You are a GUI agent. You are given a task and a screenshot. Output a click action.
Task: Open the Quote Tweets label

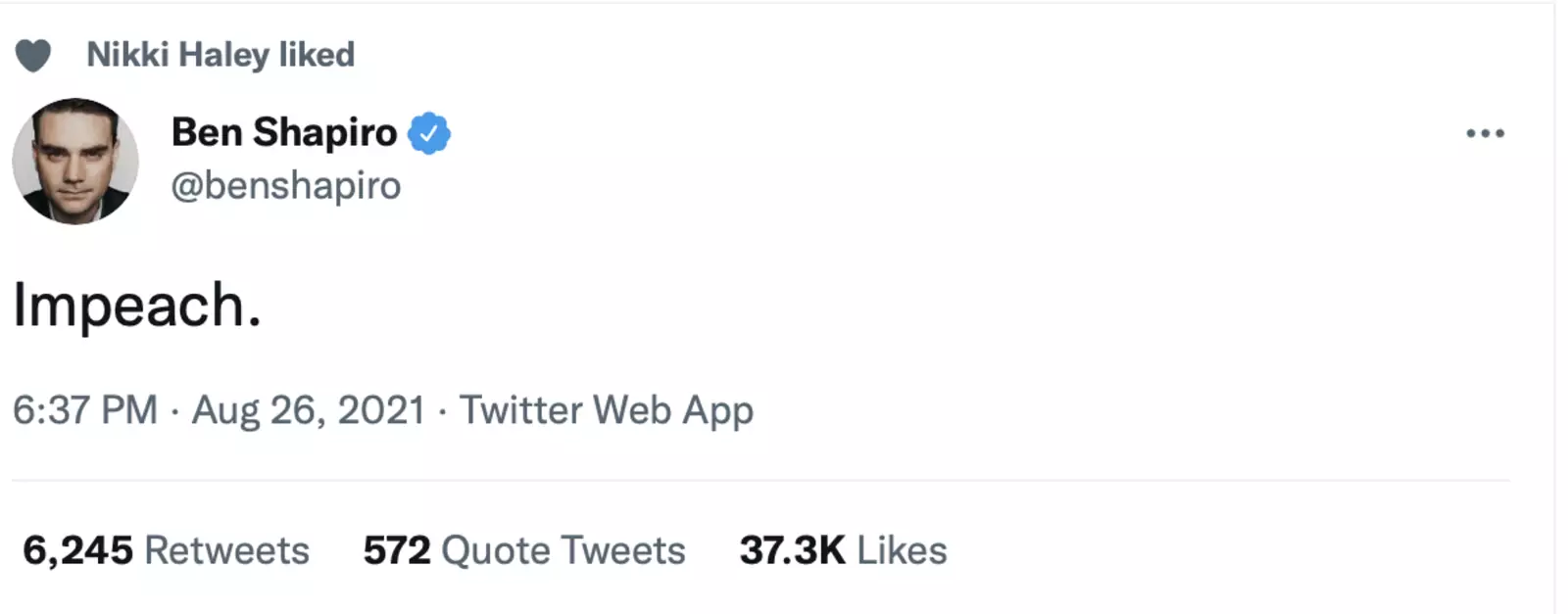[x=563, y=550]
